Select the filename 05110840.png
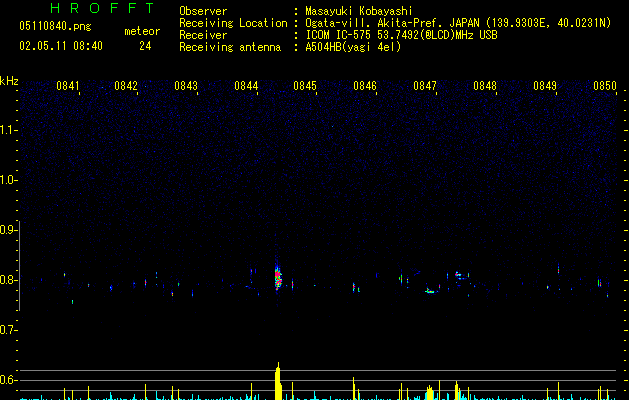Viewport: 629px width, 400px height. pos(55,26)
